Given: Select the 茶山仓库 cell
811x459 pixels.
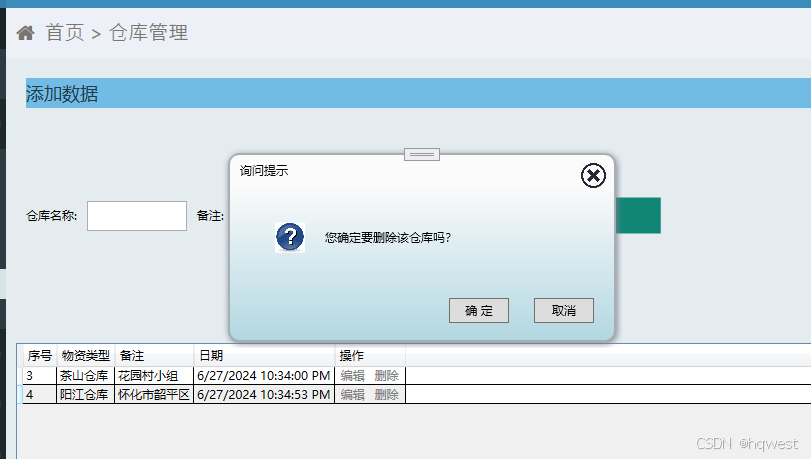Looking at the screenshot, I should point(85,376).
